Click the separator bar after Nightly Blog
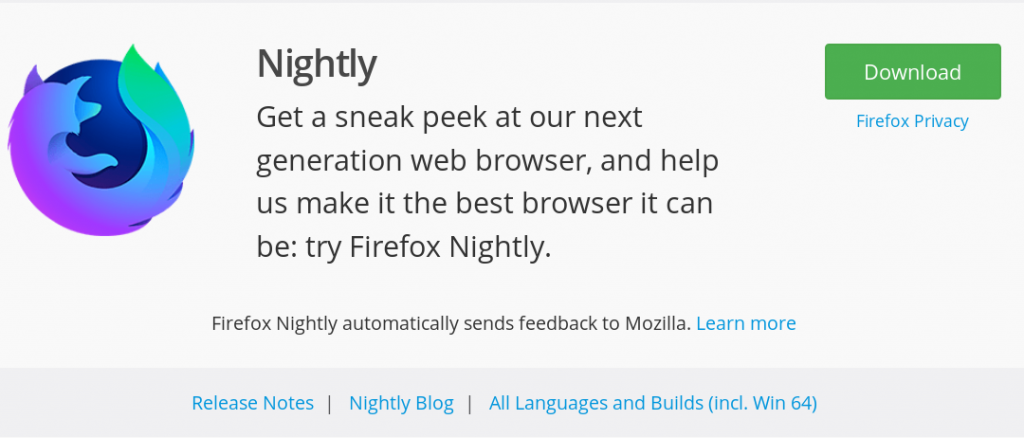 470,403
